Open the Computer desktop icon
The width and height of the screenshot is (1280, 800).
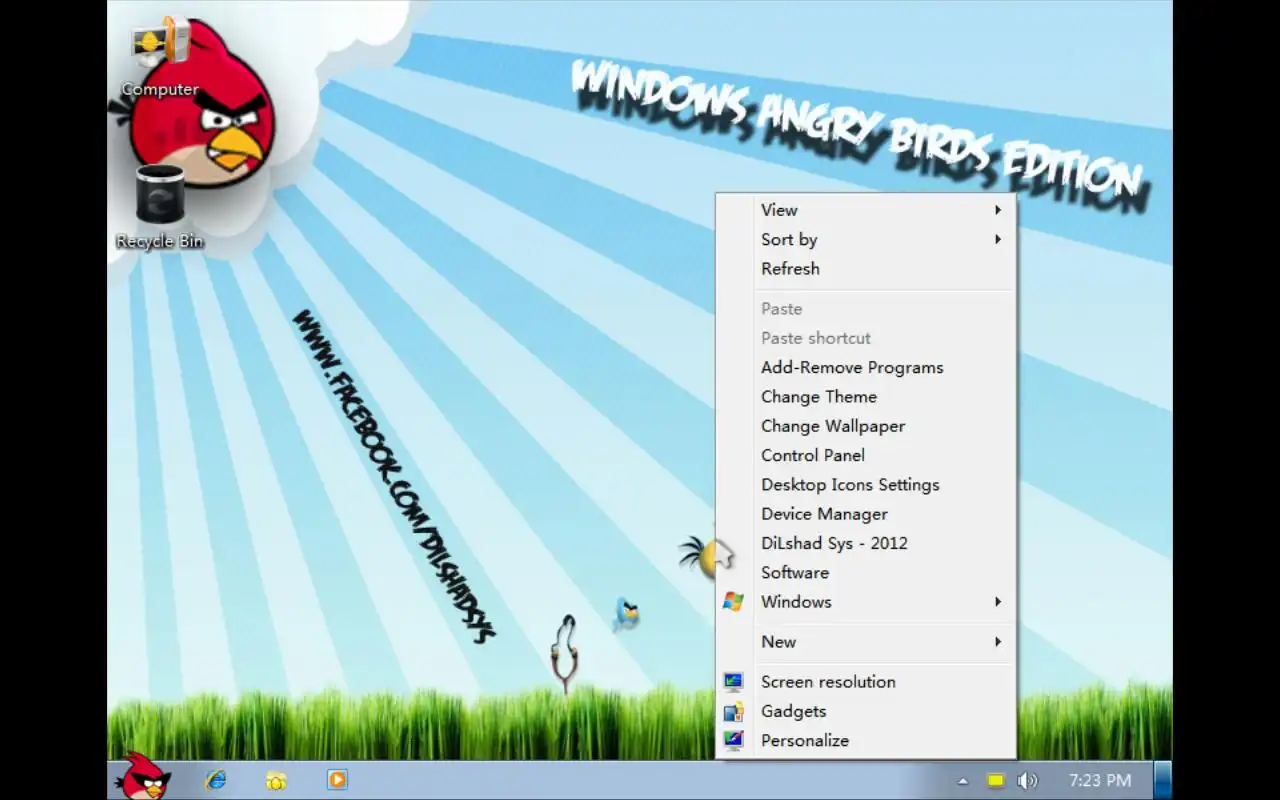coord(160,57)
